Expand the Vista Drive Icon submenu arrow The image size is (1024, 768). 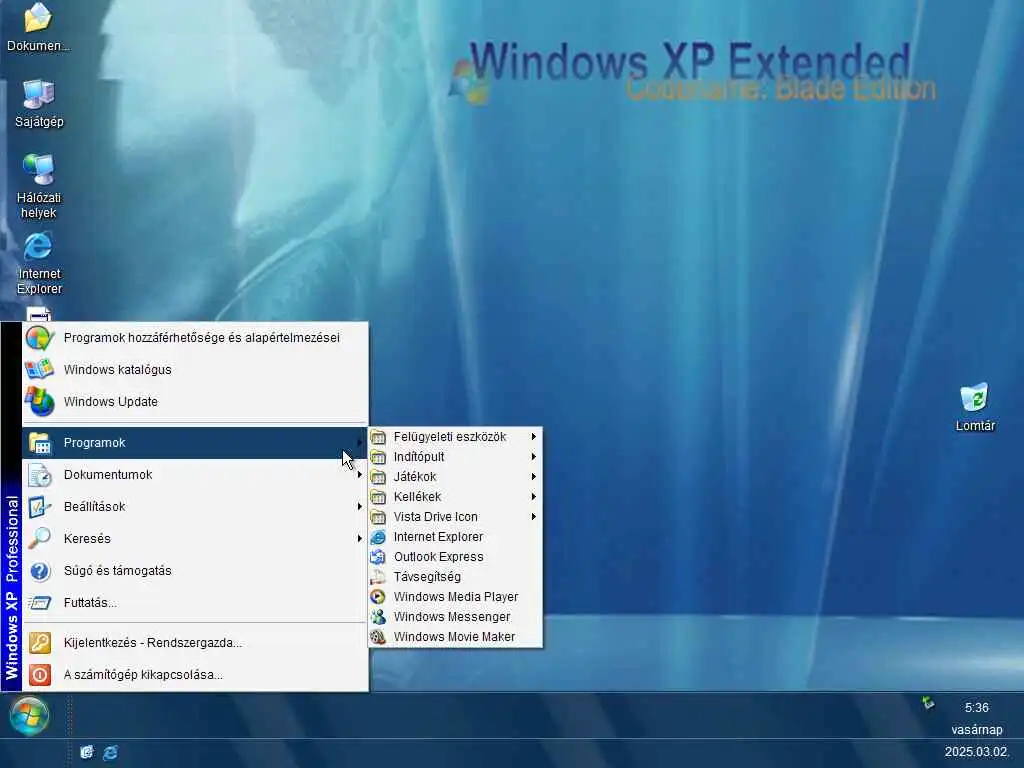pyautogui.click(x=534, y=517)
